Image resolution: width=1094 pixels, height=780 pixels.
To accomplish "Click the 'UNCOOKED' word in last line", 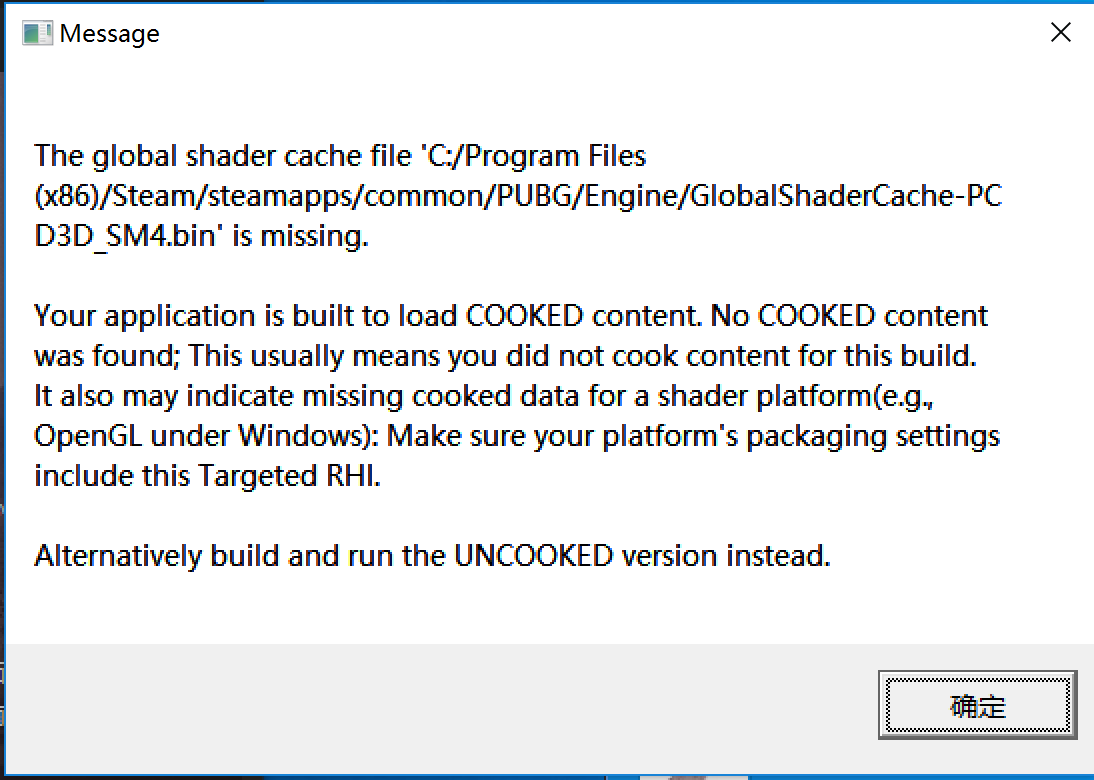I will [x=534, y=556].
